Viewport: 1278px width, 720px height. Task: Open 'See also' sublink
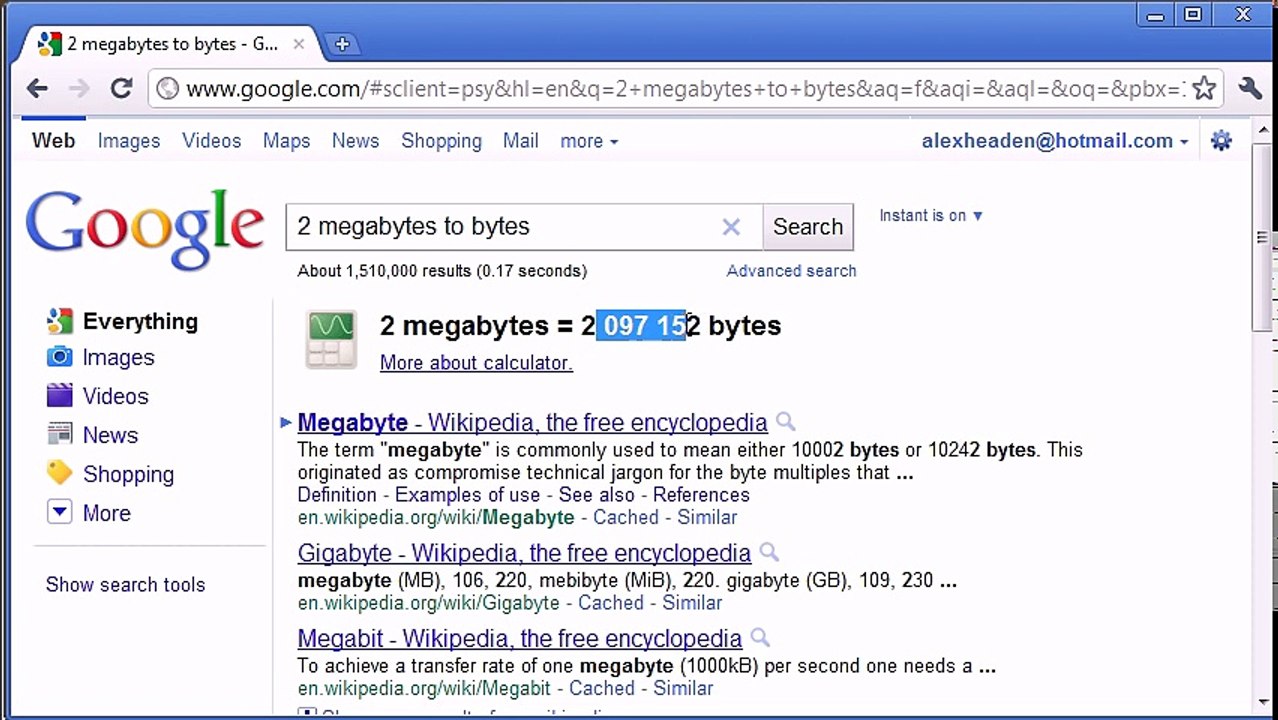tap(596, 495)
